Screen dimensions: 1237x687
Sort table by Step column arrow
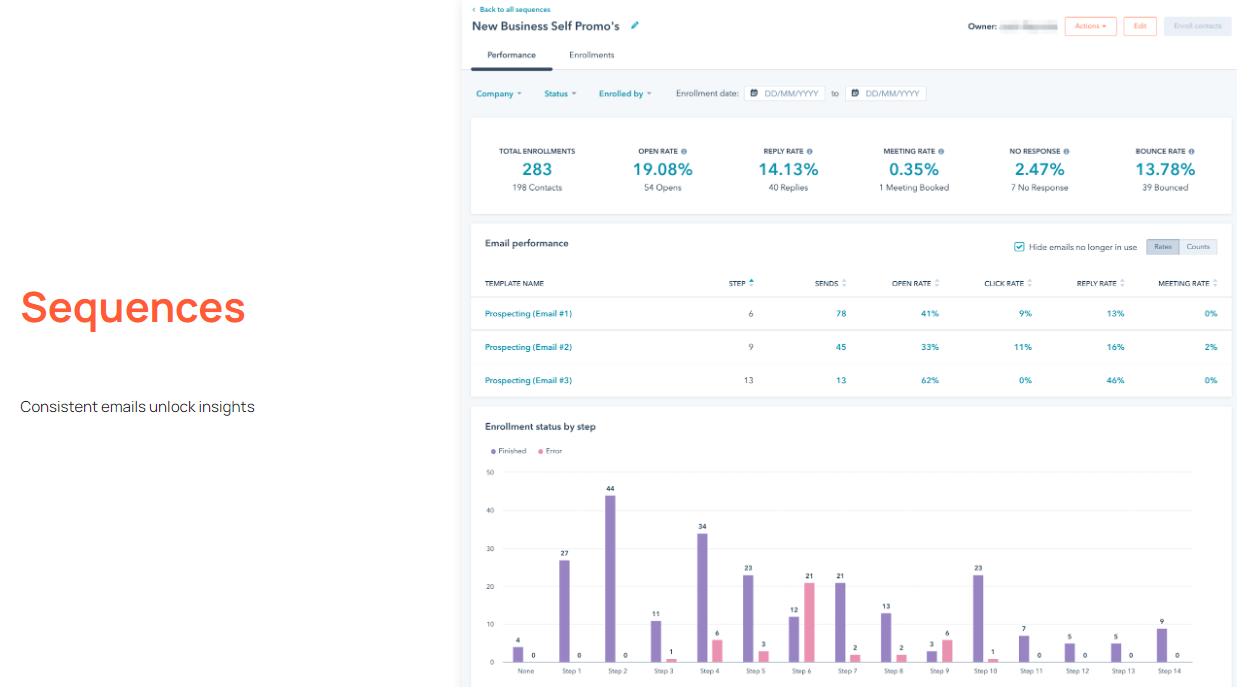point(751,283)
